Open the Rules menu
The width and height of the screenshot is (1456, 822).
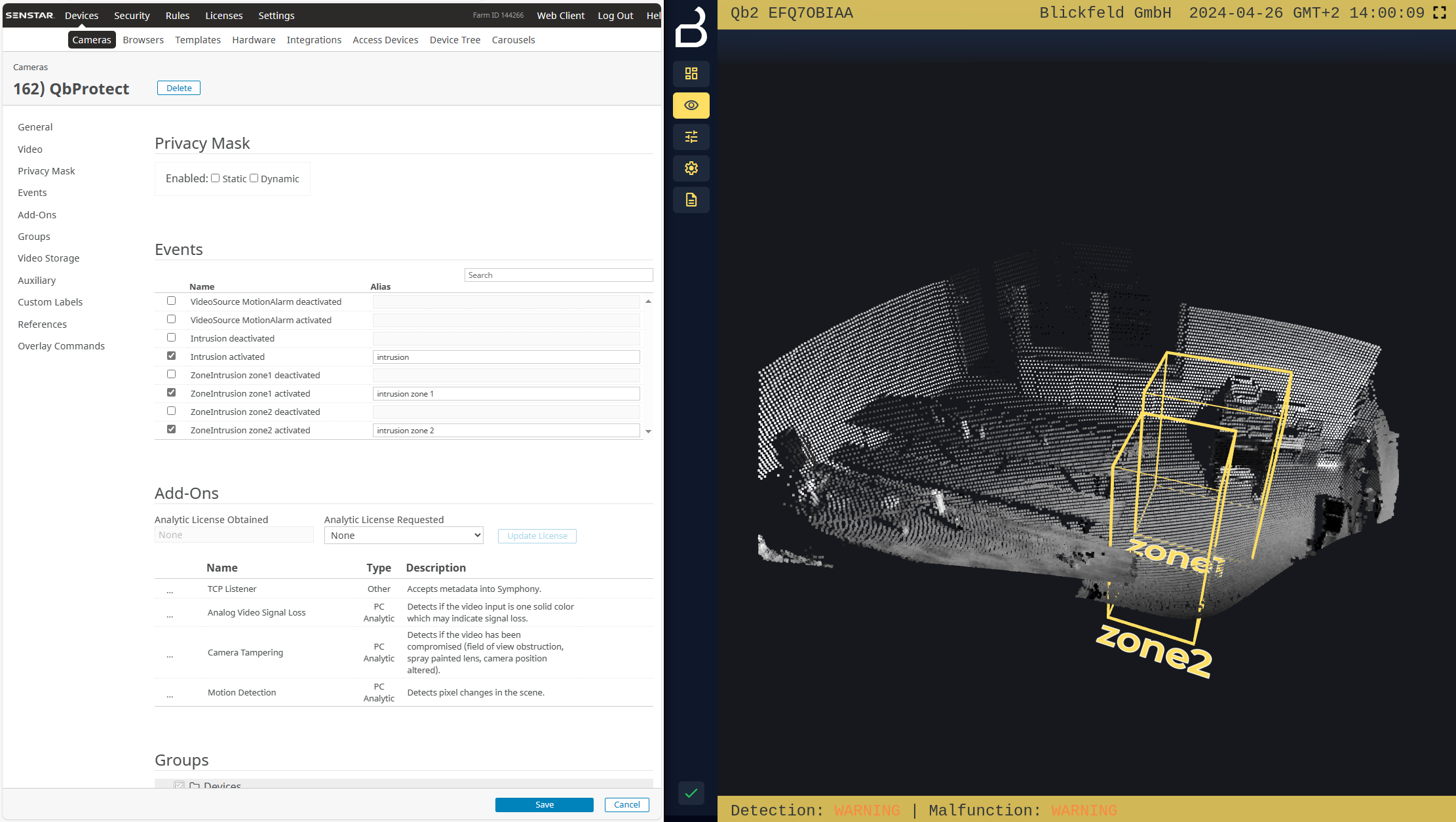[177, 16]
